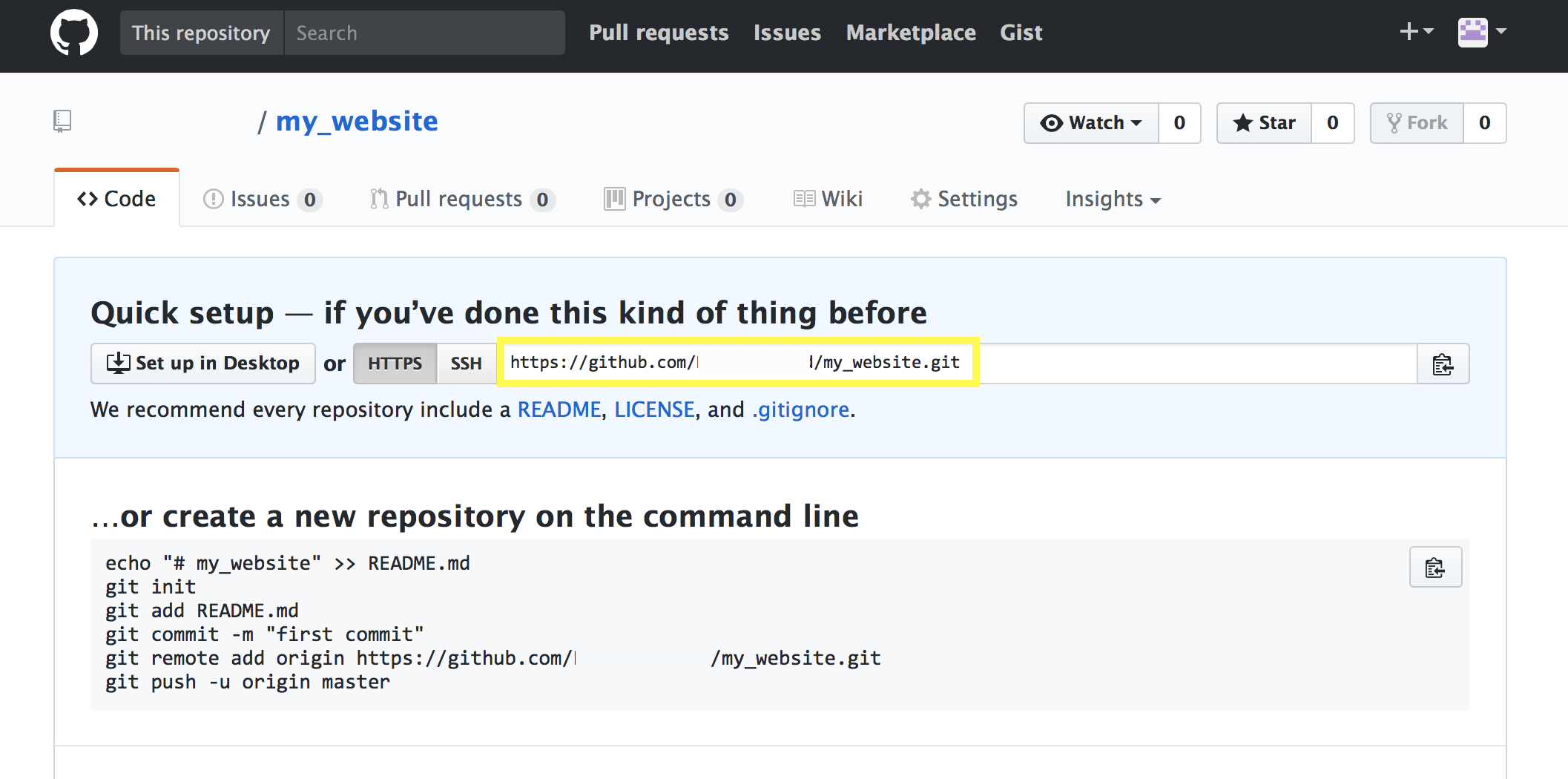Open the README recommendation link
The image size is (1568, 779).
tap(559, 410)
